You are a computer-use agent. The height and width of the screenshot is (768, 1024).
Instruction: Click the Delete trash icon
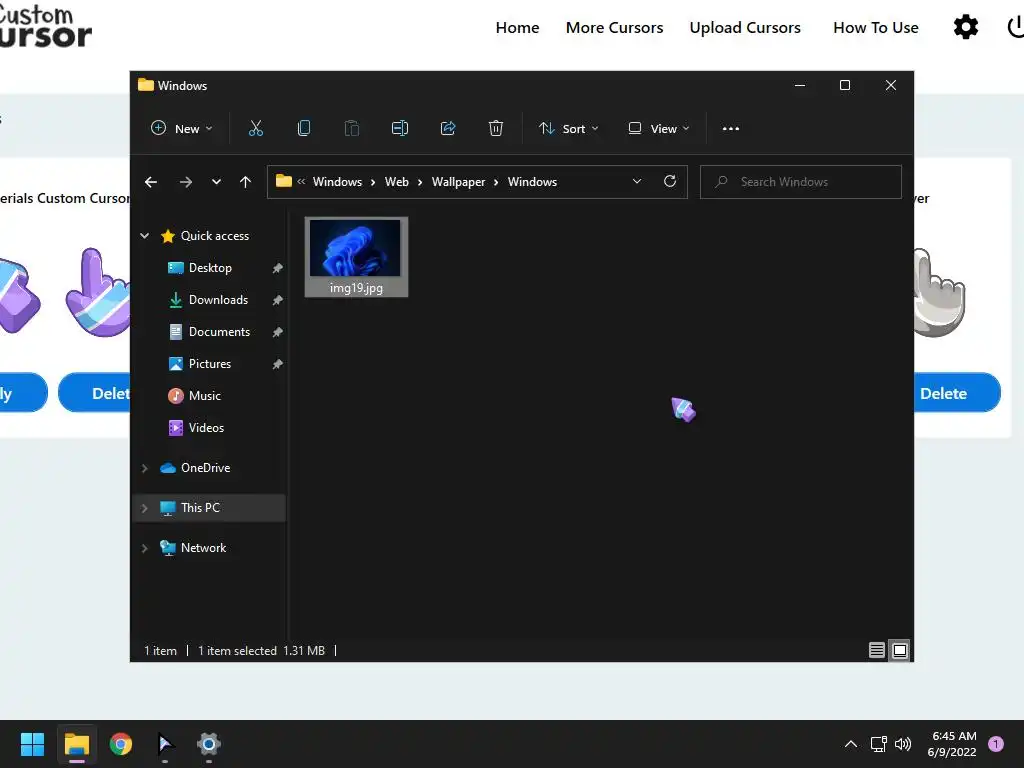tap(496, 129)
